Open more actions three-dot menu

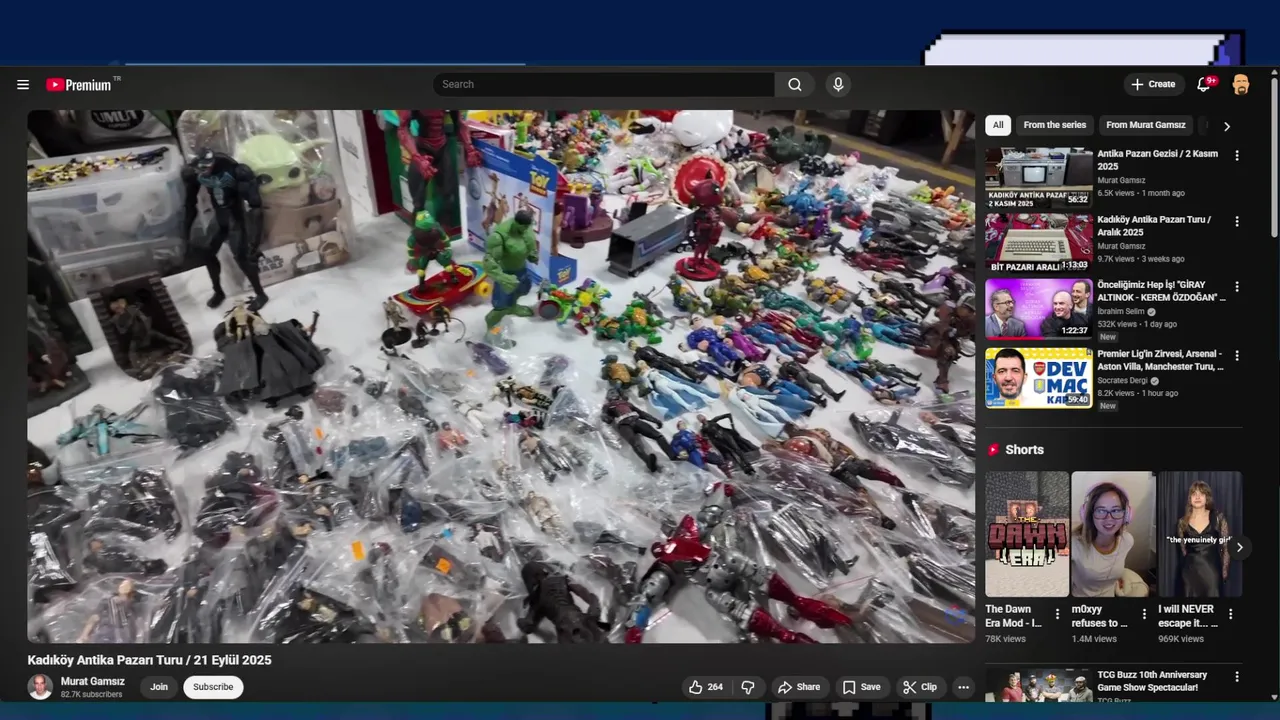tap(963, 687)
